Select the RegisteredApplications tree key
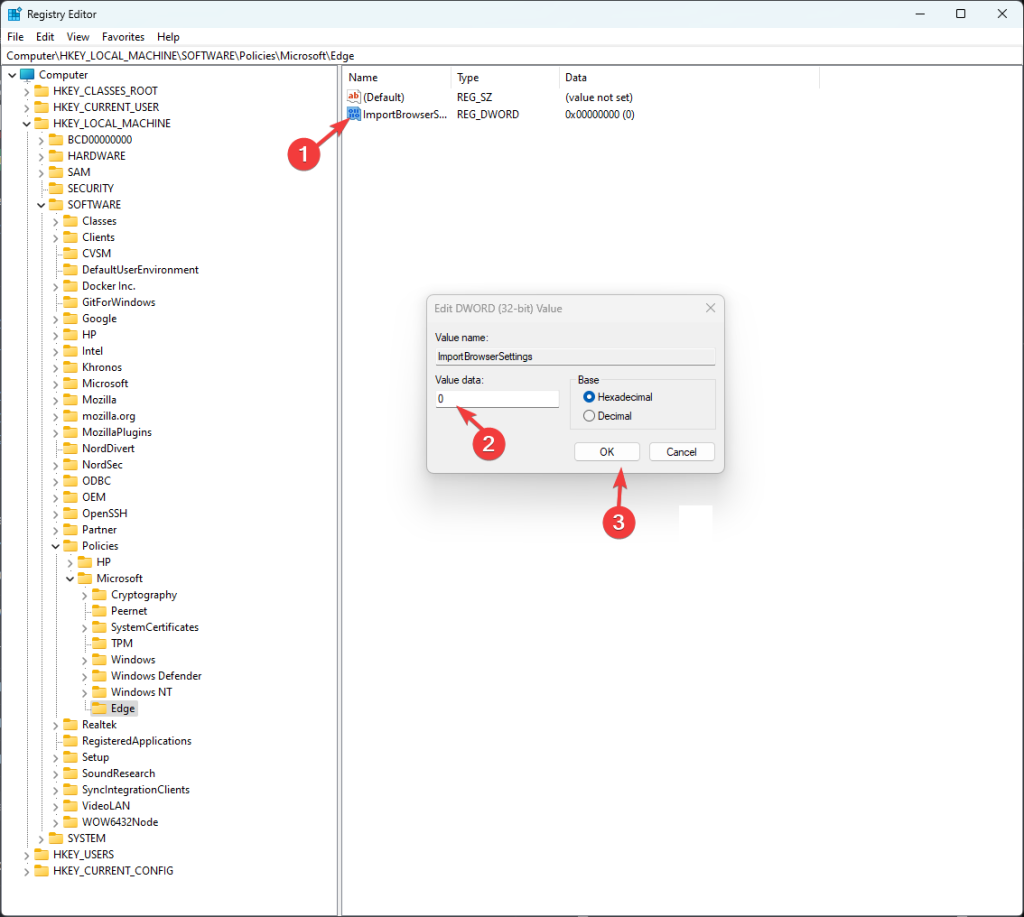 pyautogui.click(x=136, y=741)
